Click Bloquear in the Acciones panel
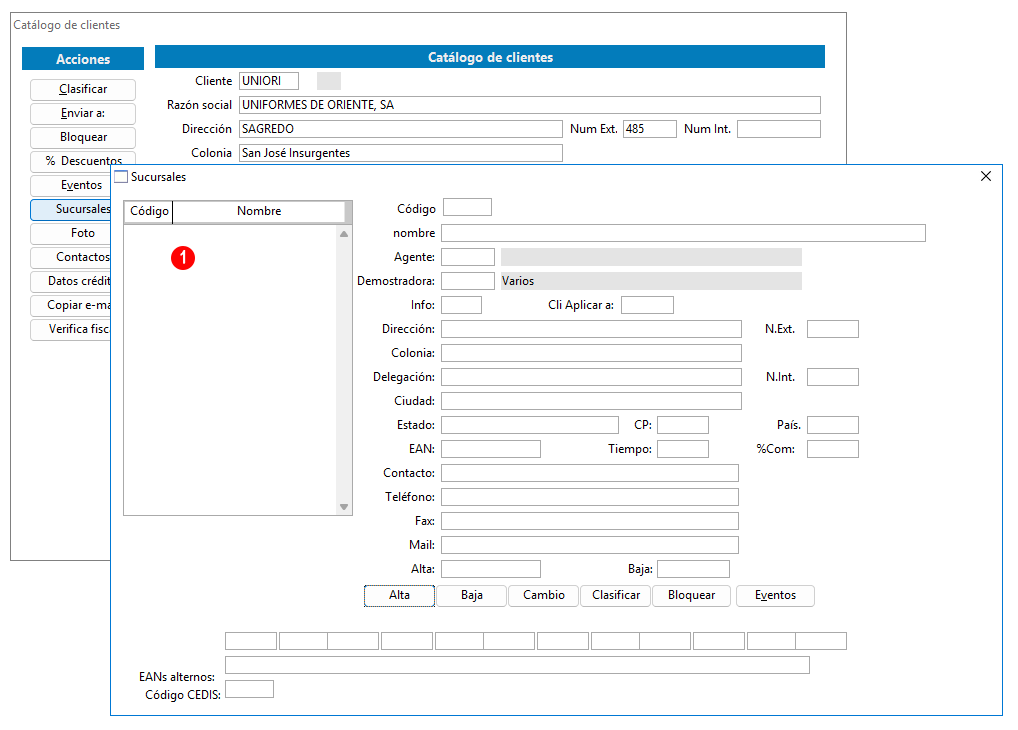This screenshot has height=730, width=1018. pos(83,137)
